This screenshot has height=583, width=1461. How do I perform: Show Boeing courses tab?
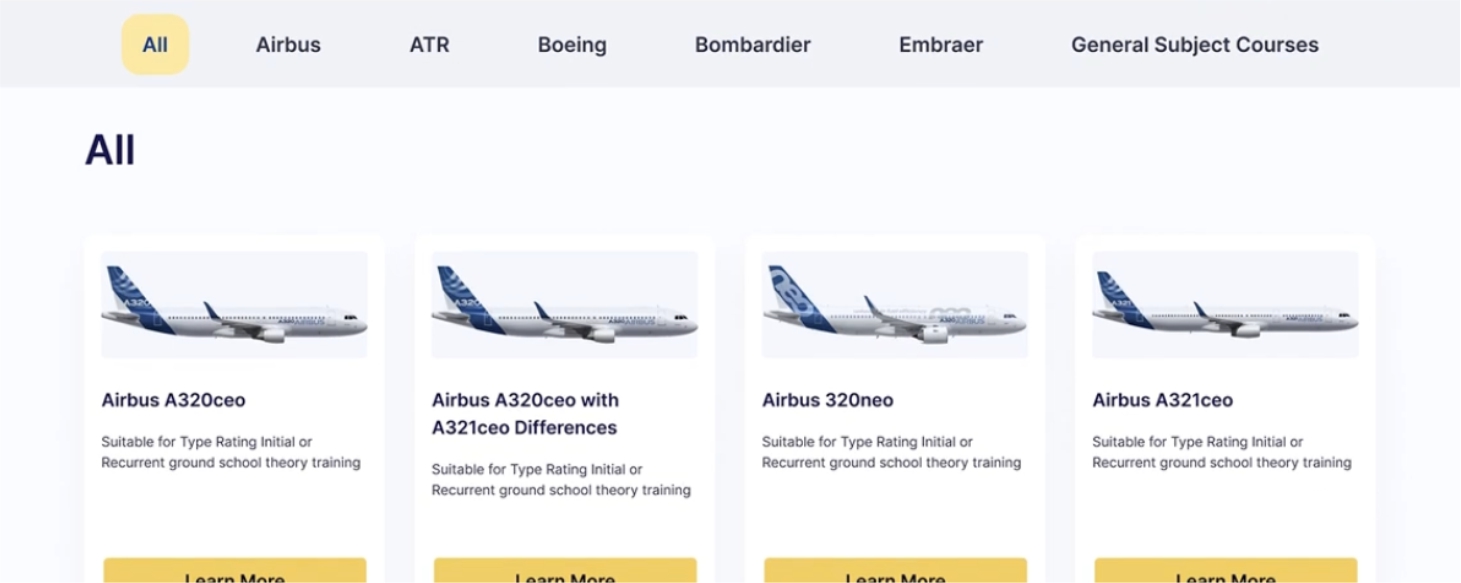pyautogui.click(x=572, y=45)
